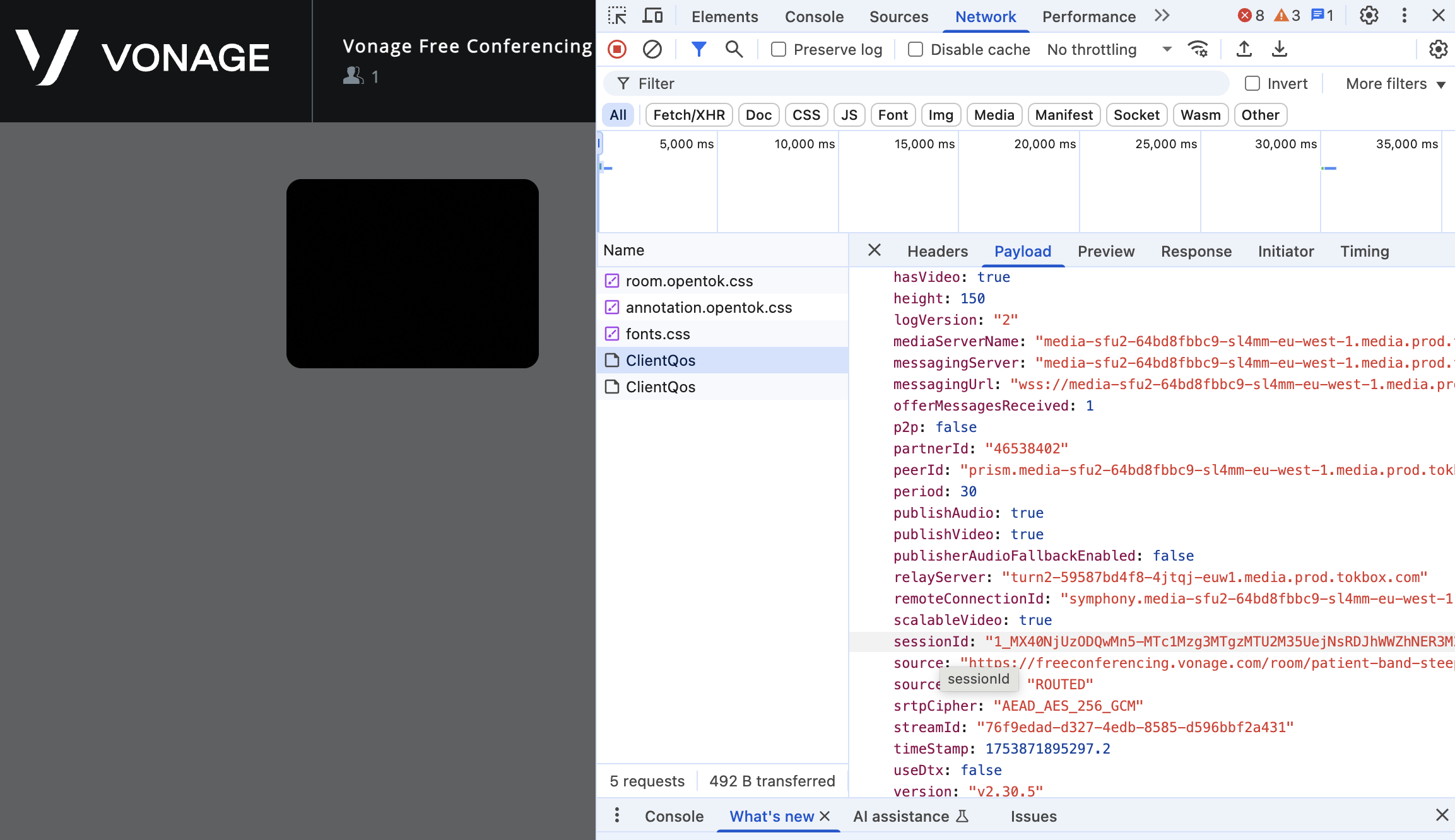Select the last ClientQos request
The image size is (1455, 840).
coord(722,387)
